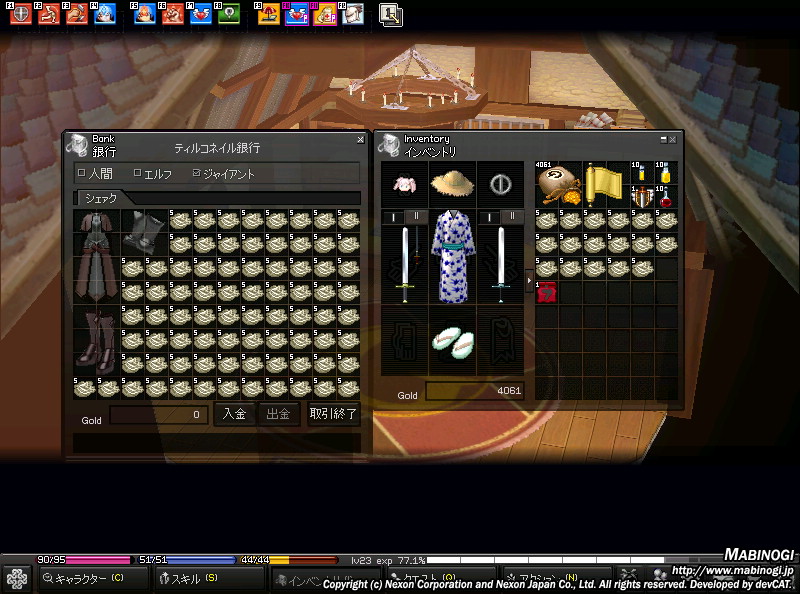Open the アクション (N) menu

point(557,577)
